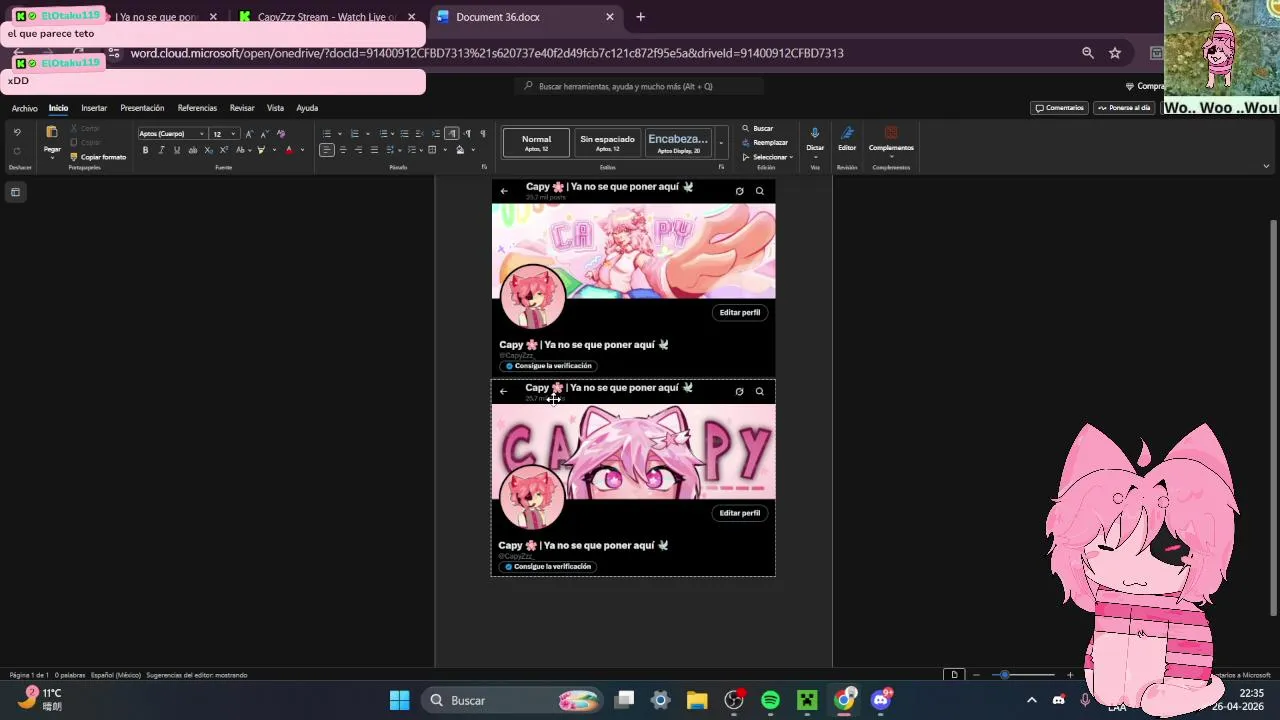Click the zoom in plus icon

click(x=1070, y=675)
